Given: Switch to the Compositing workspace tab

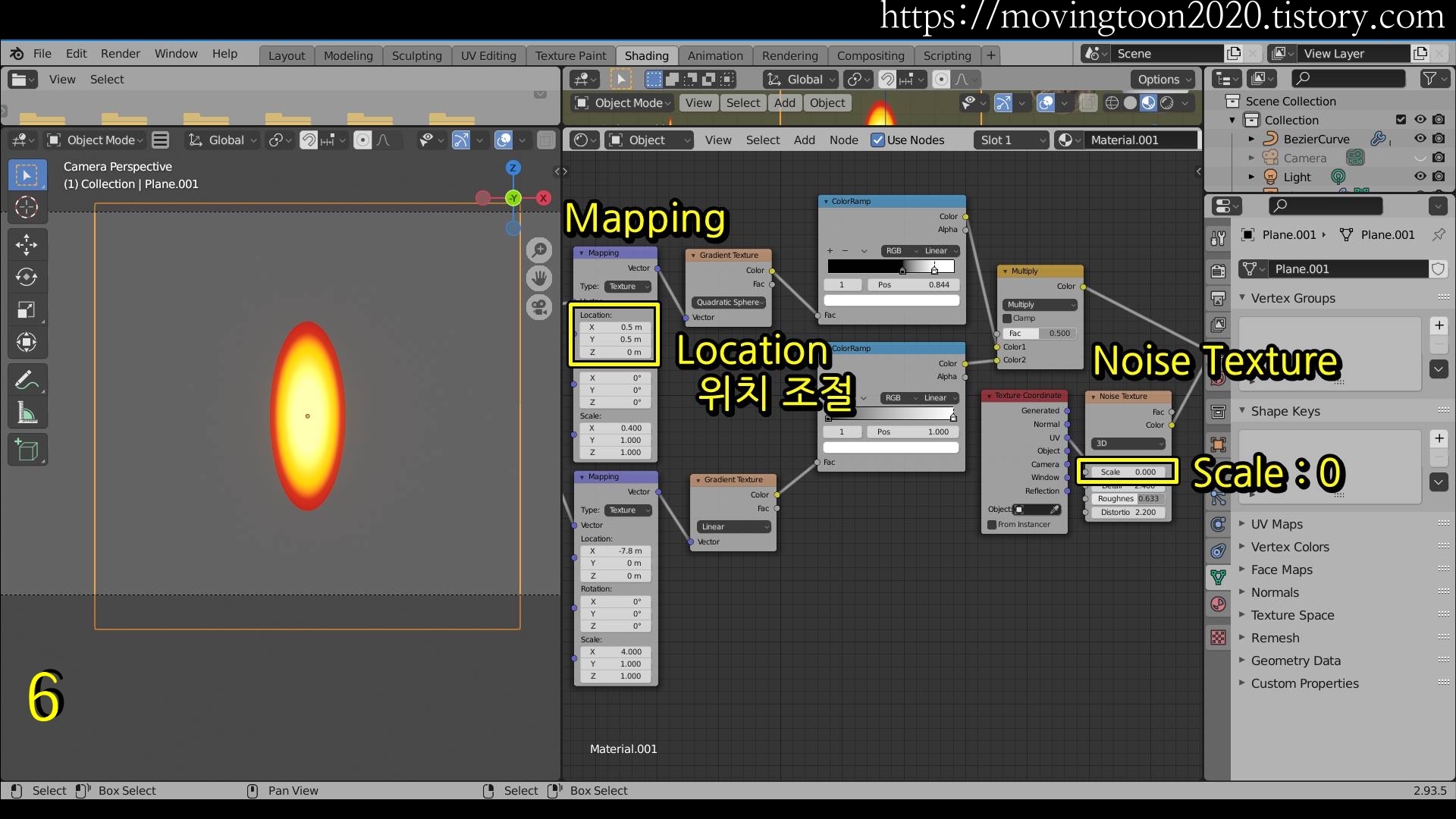Looking at the screenshot, I should [x=871, y=55].
